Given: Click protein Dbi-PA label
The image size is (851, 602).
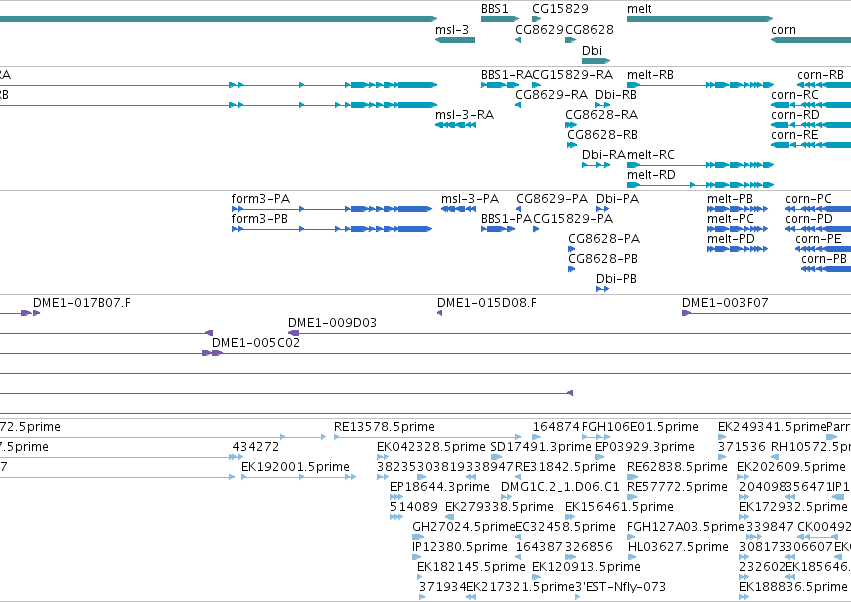Looking at the screenshot, I should (x=617, y=199).
